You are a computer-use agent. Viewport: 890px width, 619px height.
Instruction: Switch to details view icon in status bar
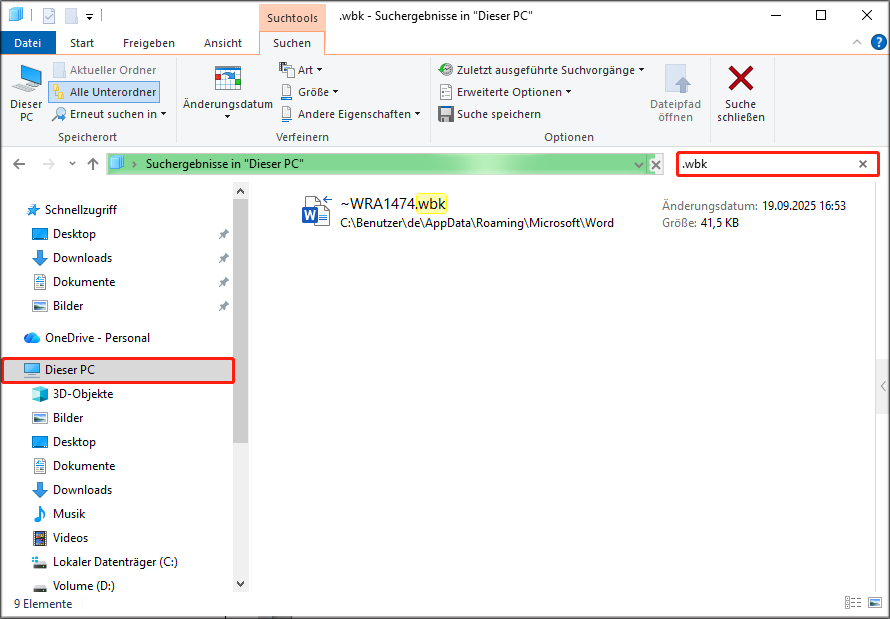pyautogui.click(x=853, y=603)
